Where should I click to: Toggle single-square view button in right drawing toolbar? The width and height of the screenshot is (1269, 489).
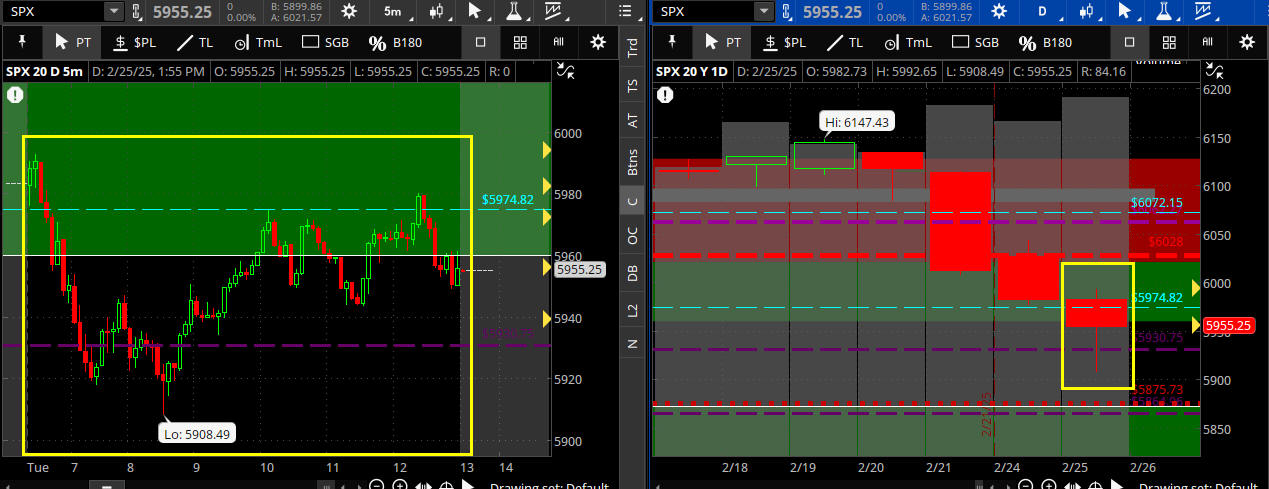(1130, 43)
